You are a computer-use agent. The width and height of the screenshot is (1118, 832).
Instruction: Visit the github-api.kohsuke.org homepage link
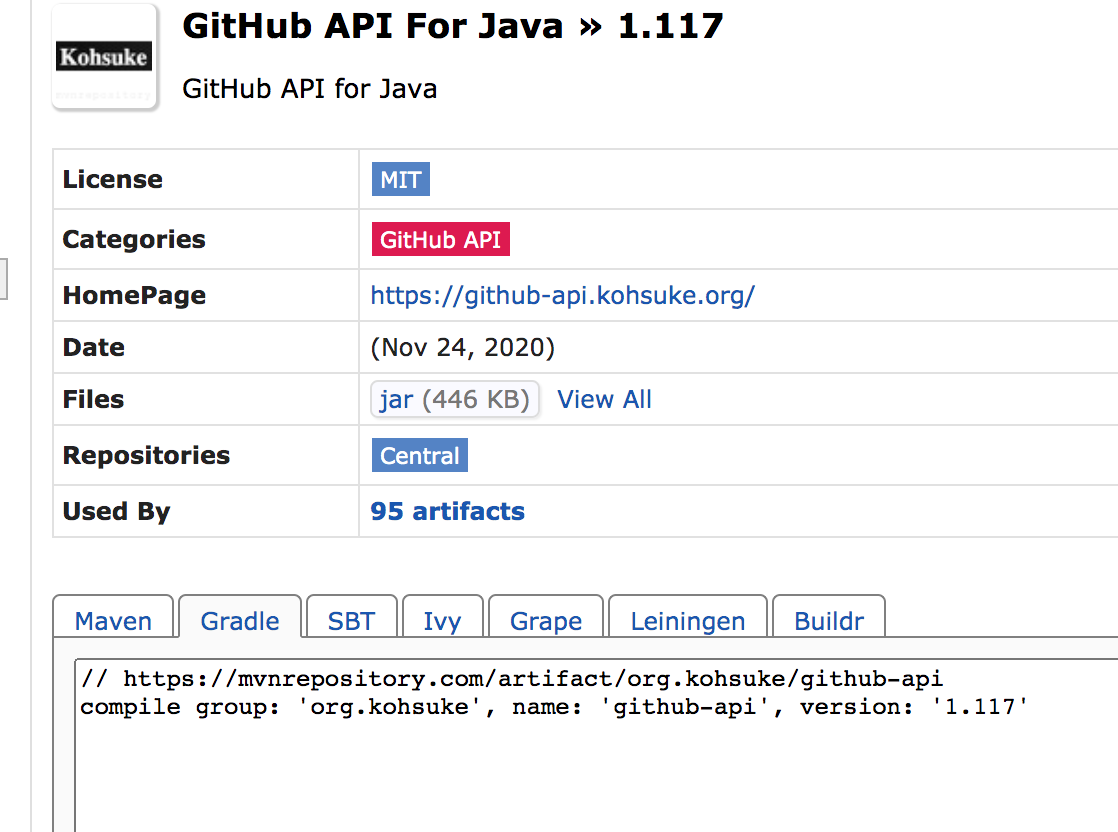pos(563,295)
